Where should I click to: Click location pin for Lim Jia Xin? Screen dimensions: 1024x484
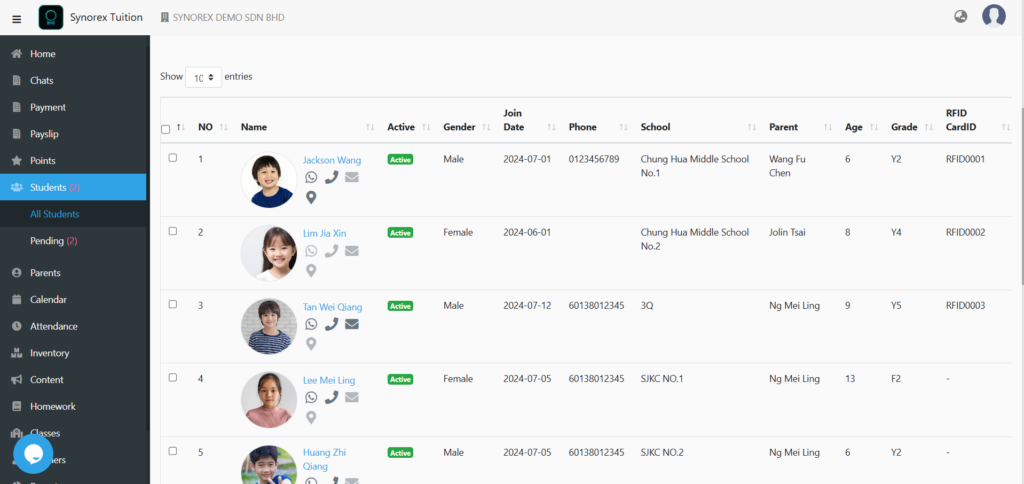(x=311, y=270)
